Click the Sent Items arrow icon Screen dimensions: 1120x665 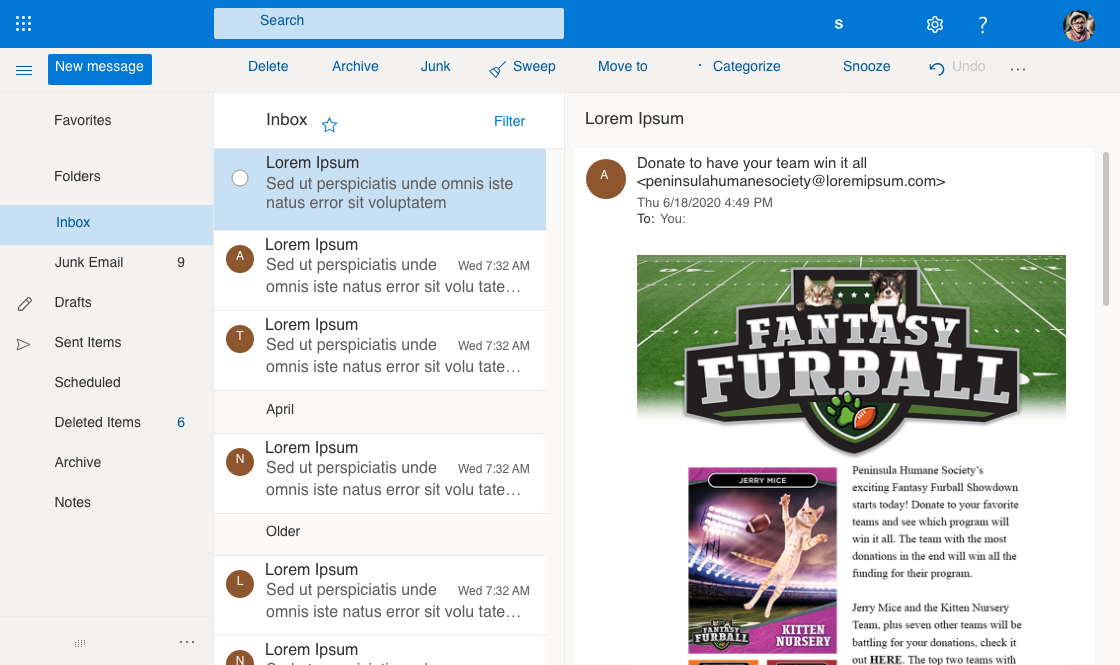tap(24, 344)
